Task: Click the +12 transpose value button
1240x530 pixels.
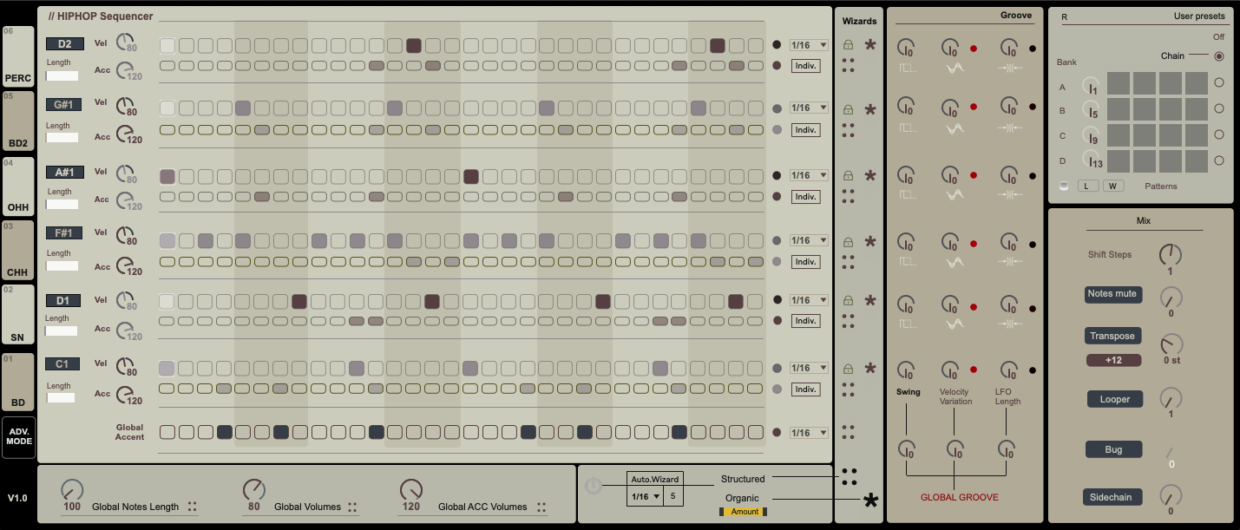Action: tap(1112, 360)
